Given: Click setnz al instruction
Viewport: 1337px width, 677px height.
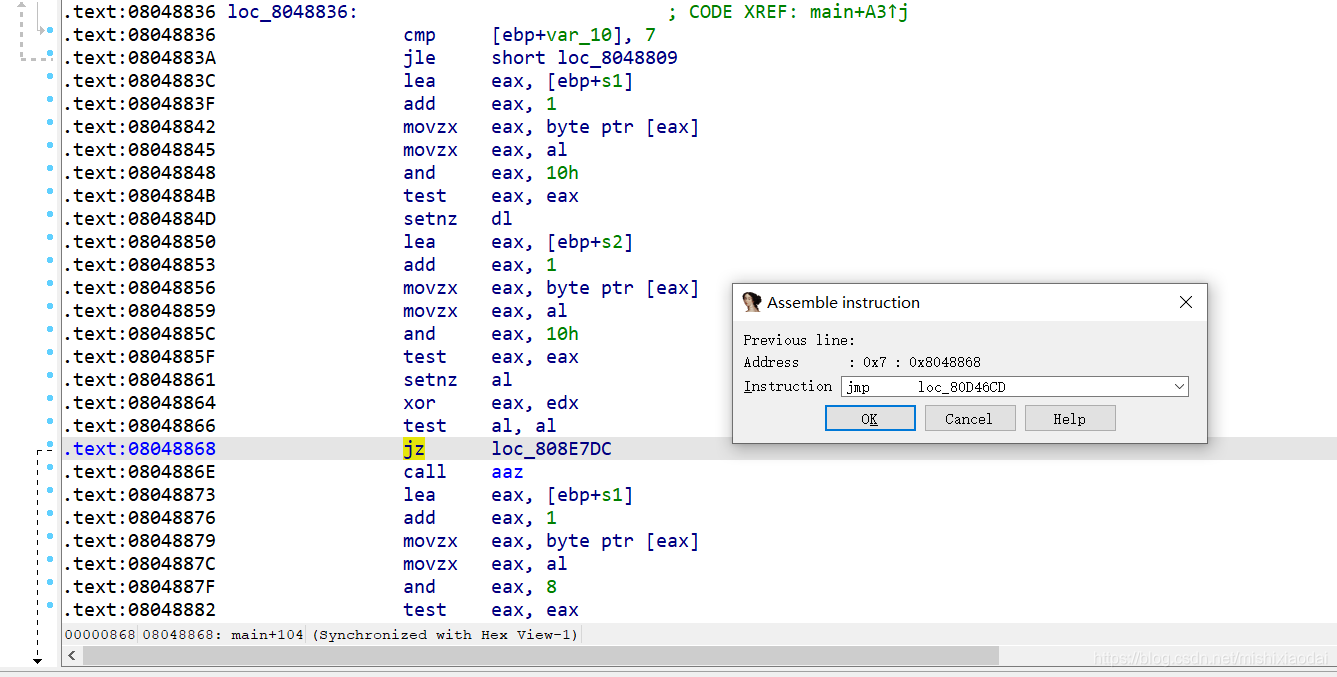Looking at the screenshot, I should (x=458, y=380).
